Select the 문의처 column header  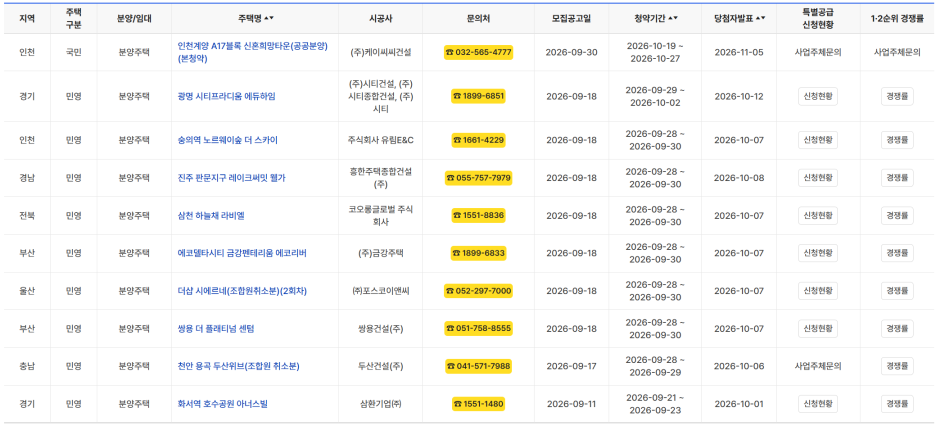pos(478,18)
